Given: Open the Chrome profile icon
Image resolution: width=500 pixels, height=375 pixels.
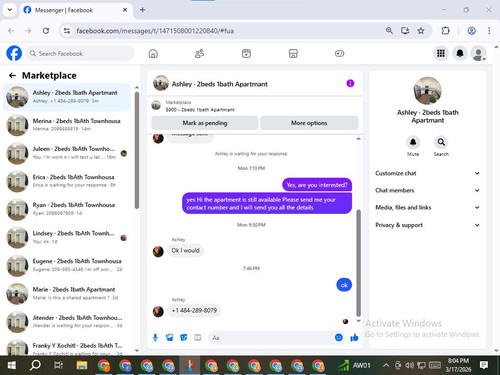Looking at the screenshot, I should (x=471, y=31).
